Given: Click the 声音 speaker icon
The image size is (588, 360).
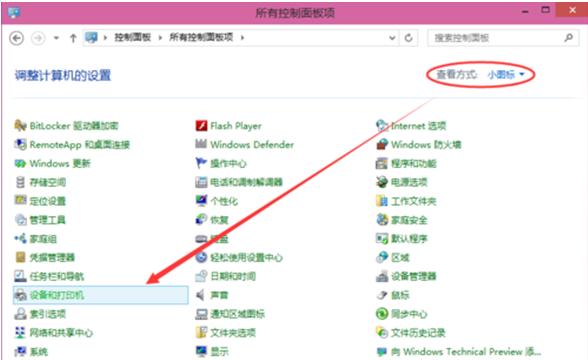Looking at the screenshot, I should (201, 295).
